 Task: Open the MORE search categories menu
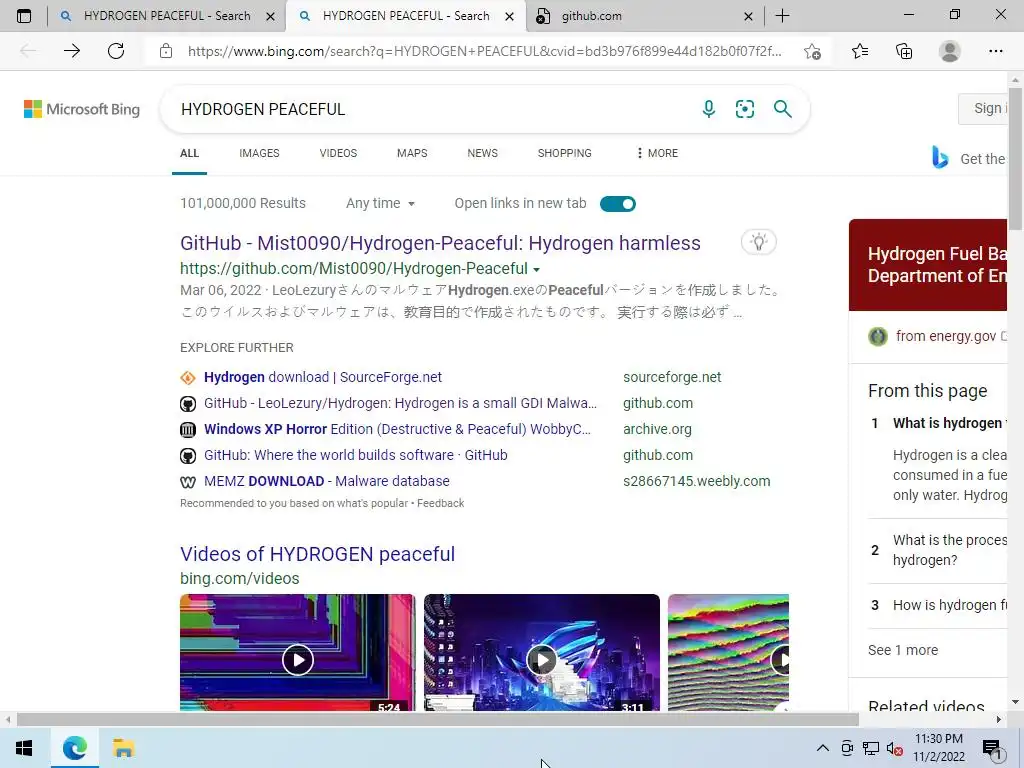tap(657, 153)
